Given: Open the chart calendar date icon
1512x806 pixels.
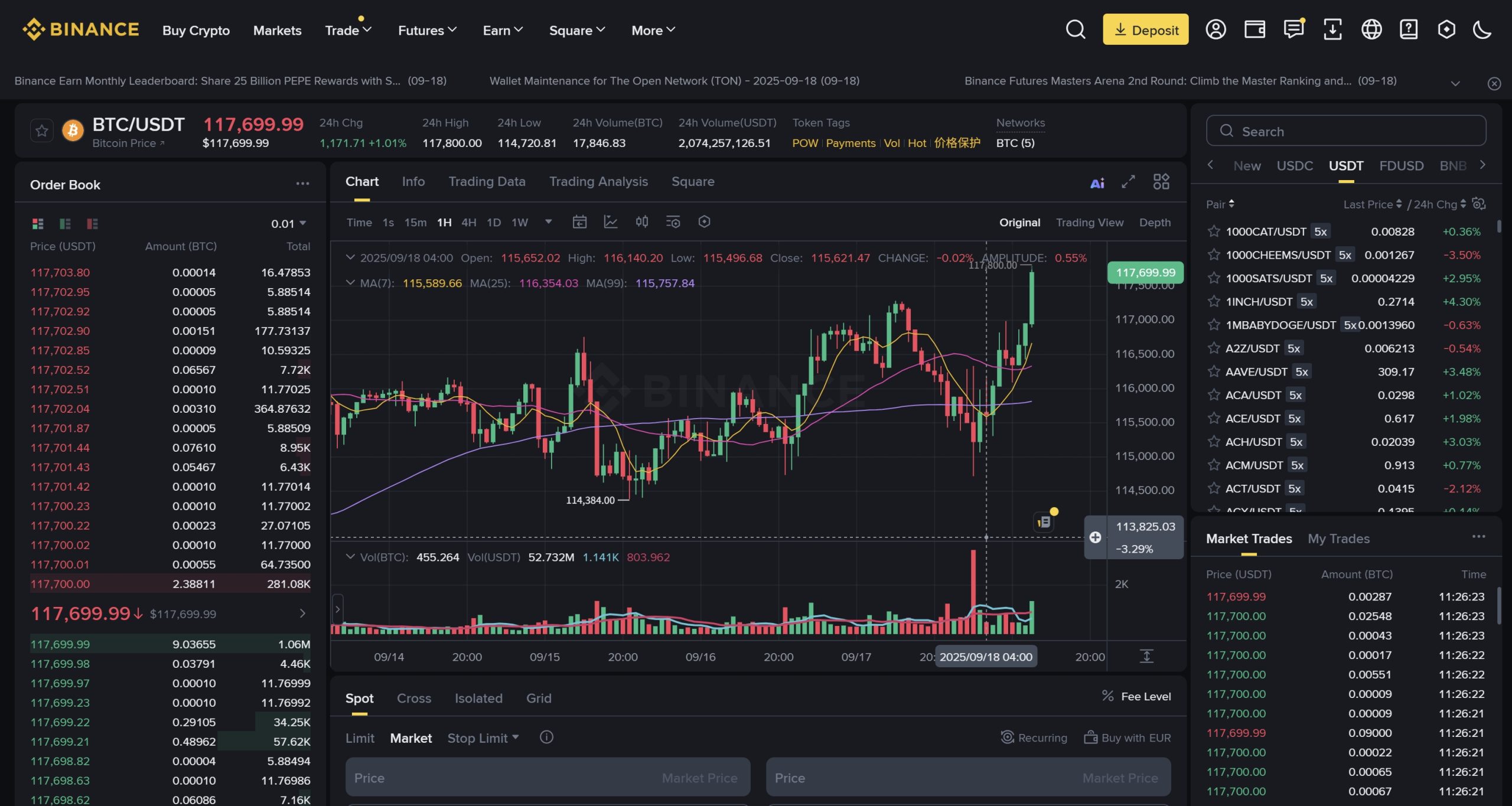Looking at the screenshot, I should (x=579, y=222).
